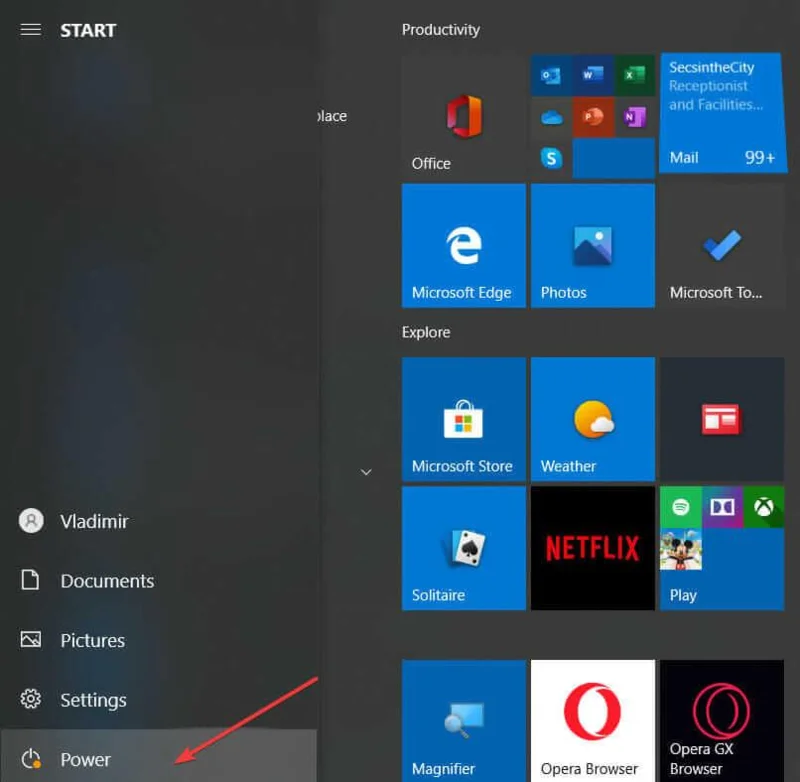
Task: Open the Microsoft Store tile
Action: (464, 419)
